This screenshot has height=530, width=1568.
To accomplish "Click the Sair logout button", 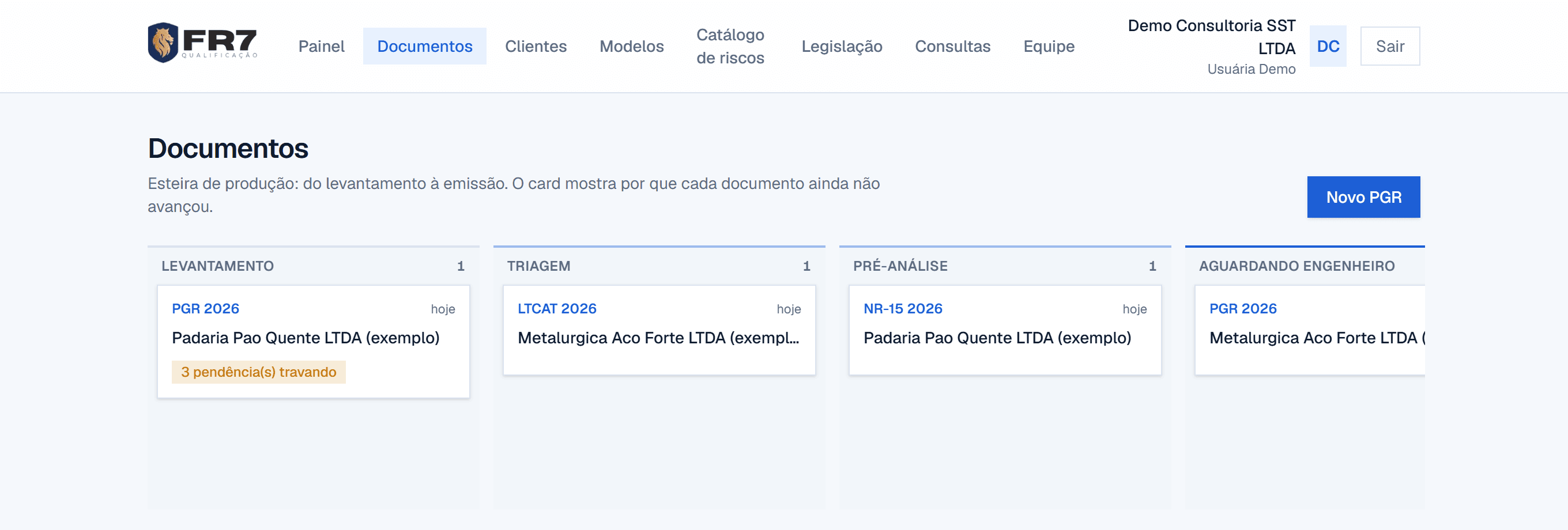I will 1390,46.
